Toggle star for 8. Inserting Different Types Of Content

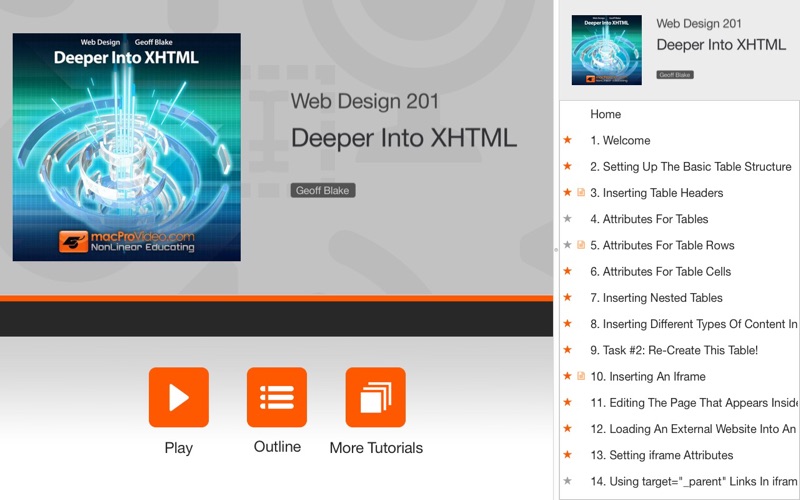[x=567, y=323]
